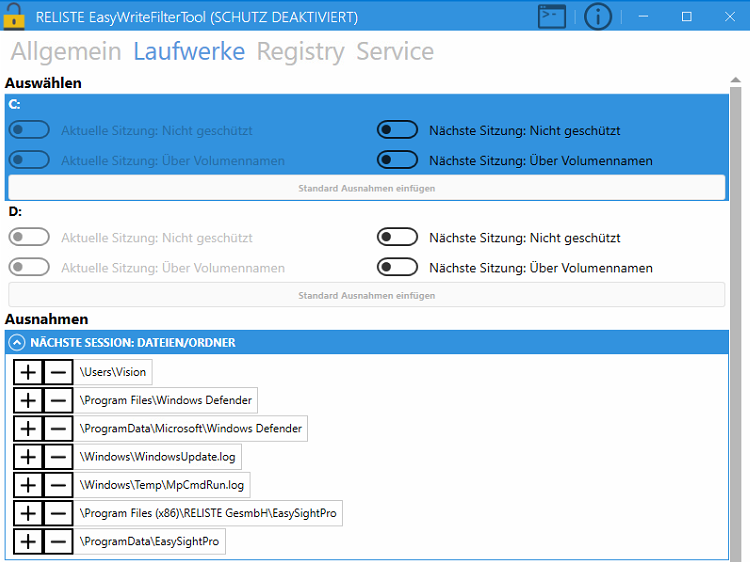750x562 pixels.
Task: Click plus icon beside \Program Files\Windows Defender
Action: click(29, 400)
